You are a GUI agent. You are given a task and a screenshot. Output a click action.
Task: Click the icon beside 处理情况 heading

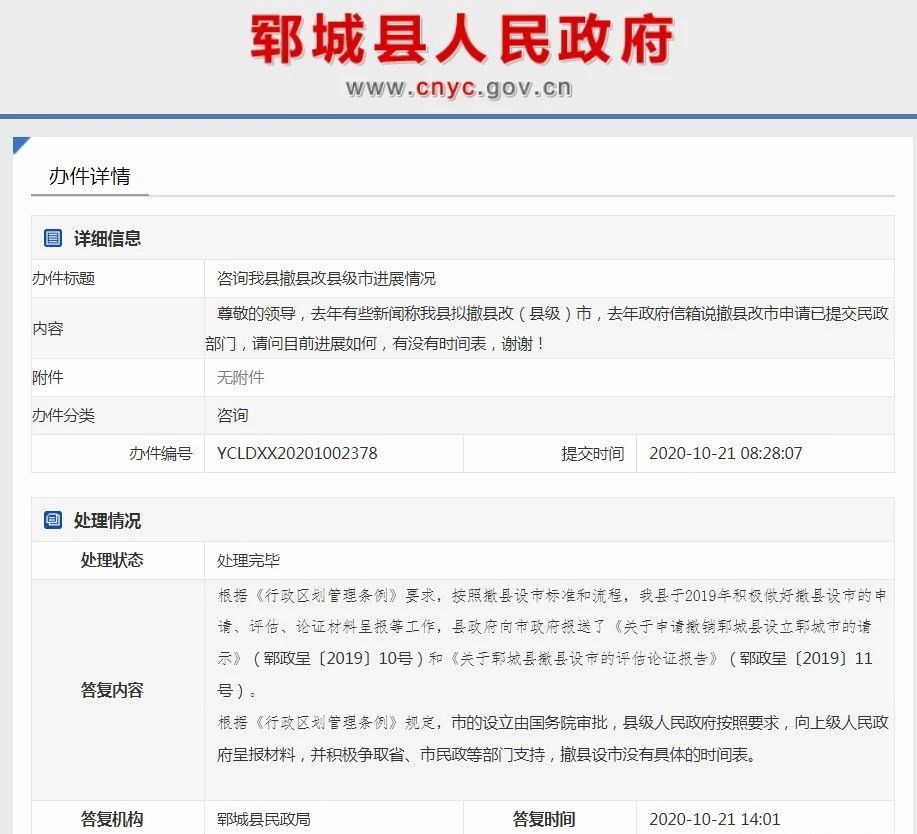(x=53, y=520)
